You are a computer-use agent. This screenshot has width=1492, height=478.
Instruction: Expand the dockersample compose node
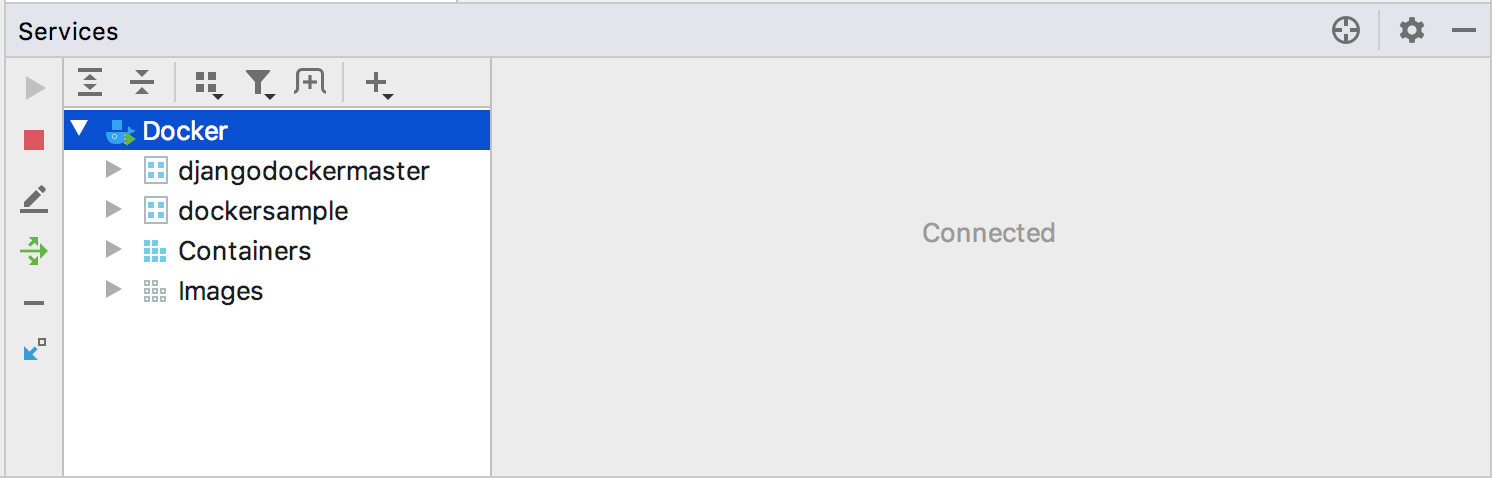tap(113, 210)
